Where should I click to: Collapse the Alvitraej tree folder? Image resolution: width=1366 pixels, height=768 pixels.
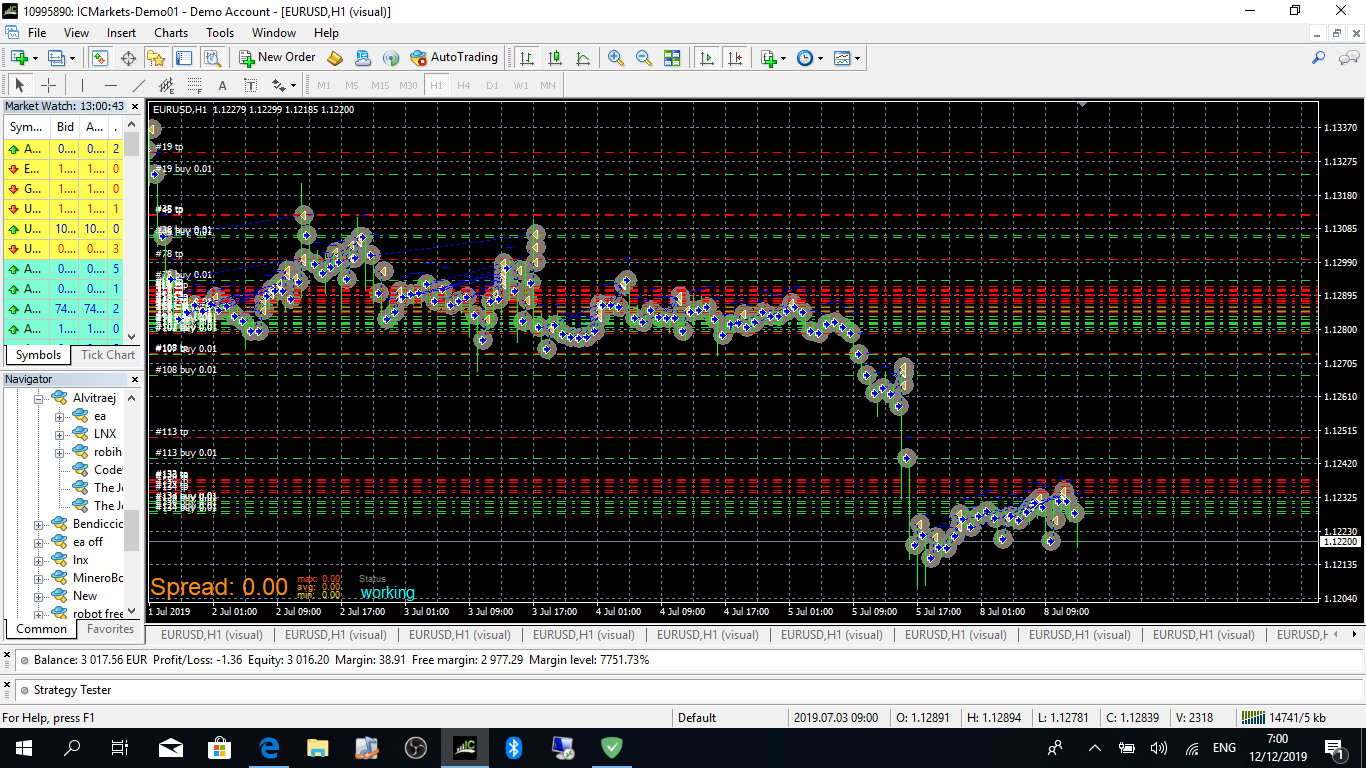(41, 398)
